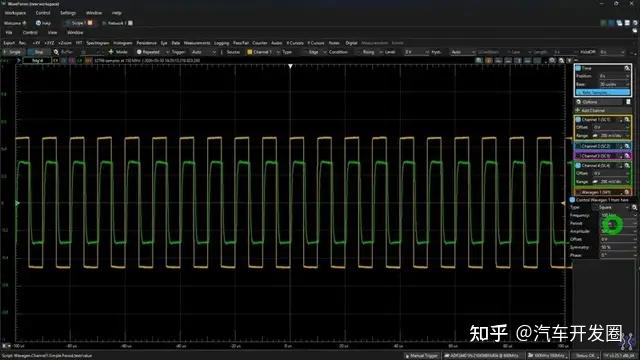The width and height of the screenshot is (640, 360).
Task: Open the trigger Source Channel 1 dropdown
Action: click(x=259, y=52)
